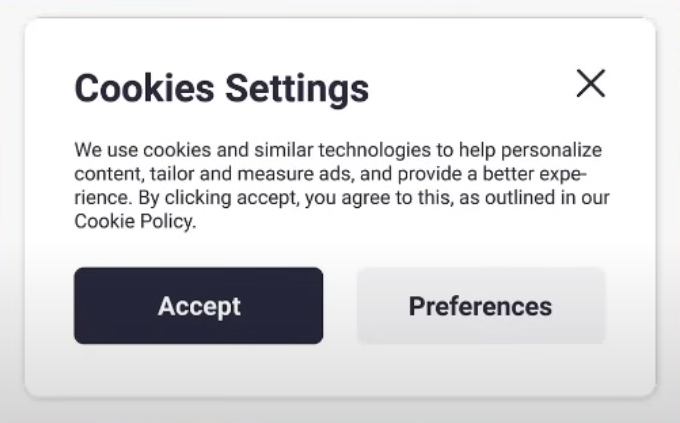The image size is (680, 423).
Task: Open the Cookie Policy link text
Action: point(134,222)
